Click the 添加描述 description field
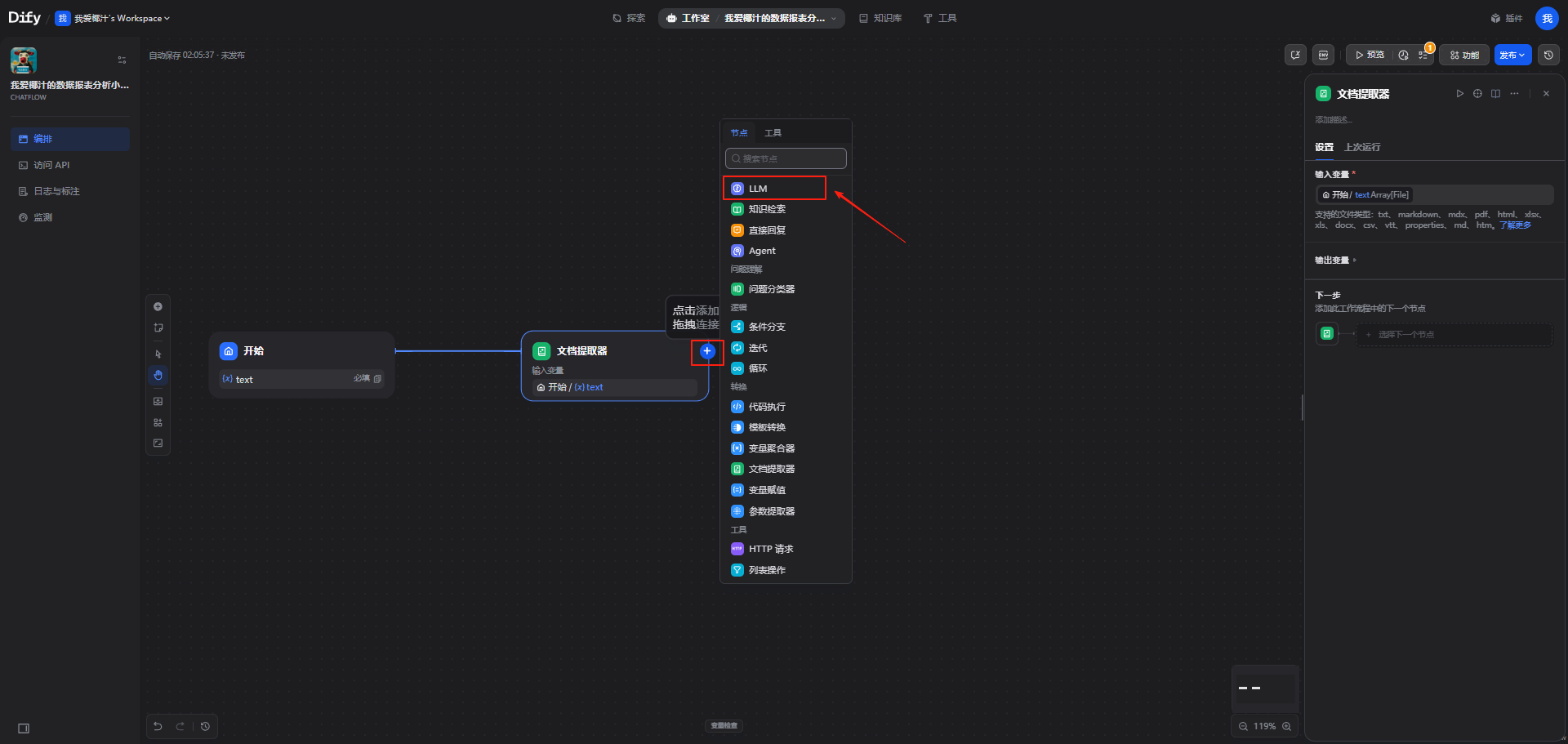 point(1333,120)
